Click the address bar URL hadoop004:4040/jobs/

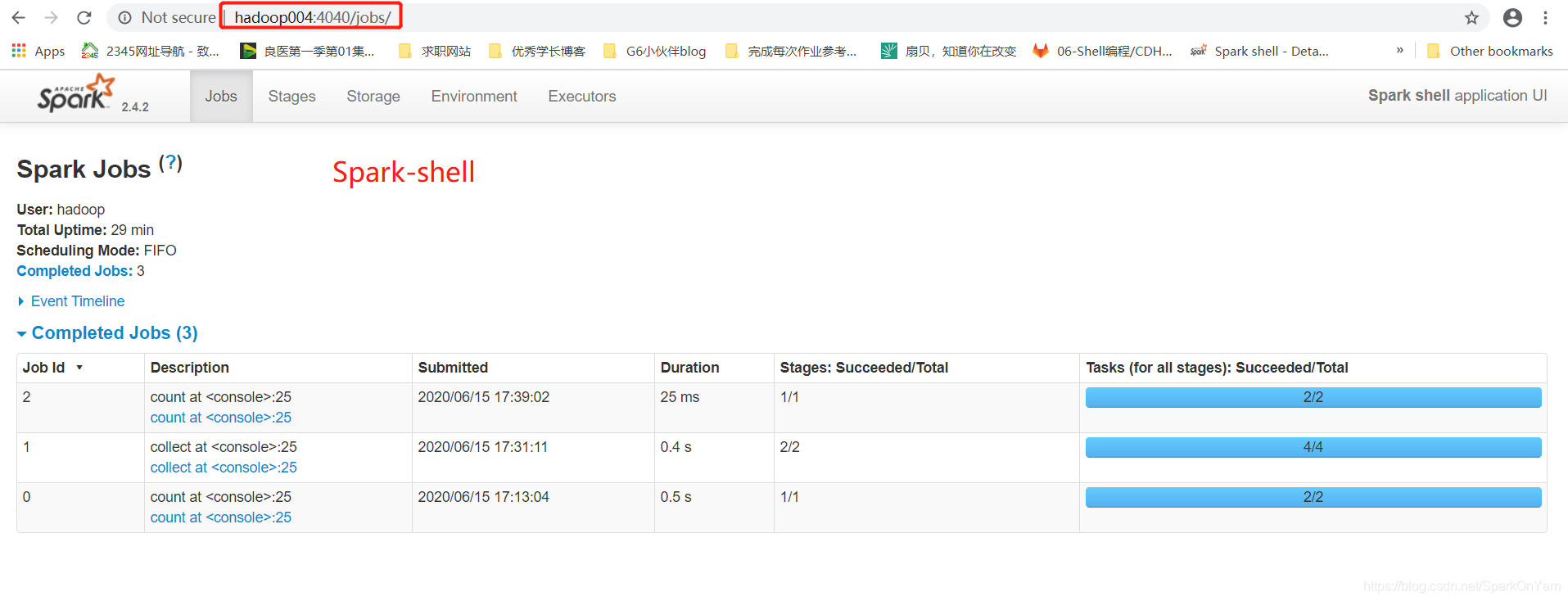click(x=312, y=17)
